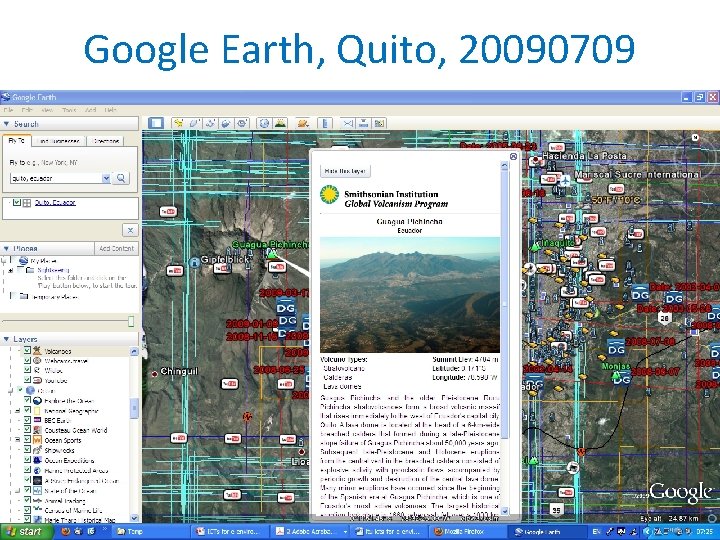Viewport: 720px width, 540px height.
Task: Click the Windows start button
Action: point(26,532)
